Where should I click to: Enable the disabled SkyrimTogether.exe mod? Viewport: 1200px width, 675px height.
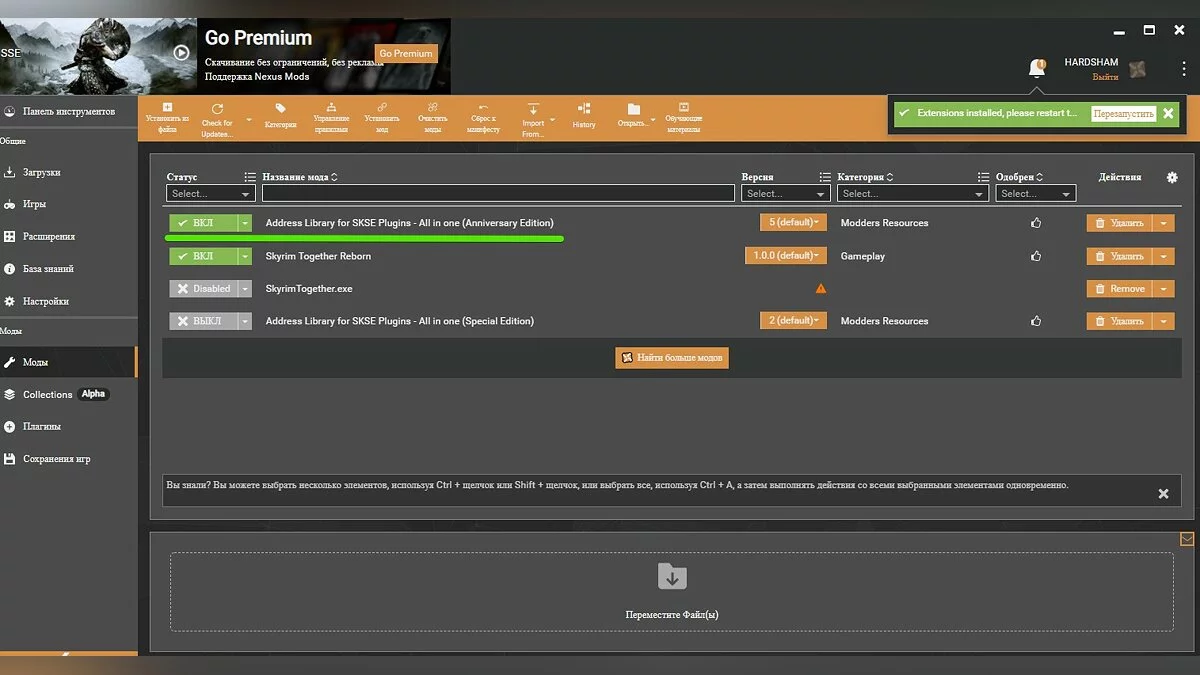[202, 289]
